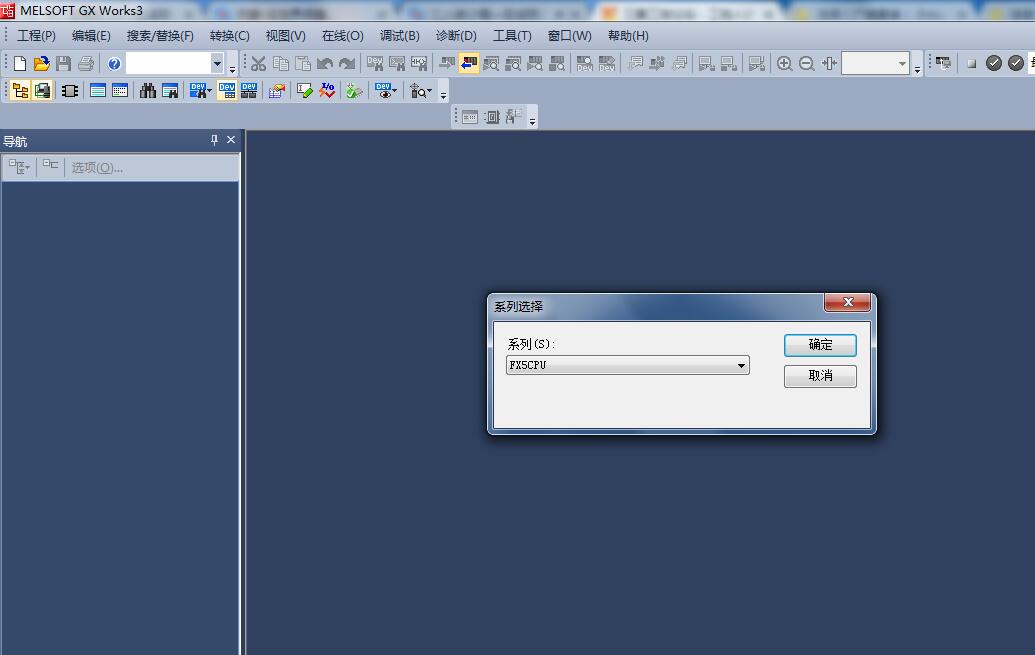Screen dimensions: 1035x655
Task: Open the 在线(O) menu
Action: coord(342,36)
